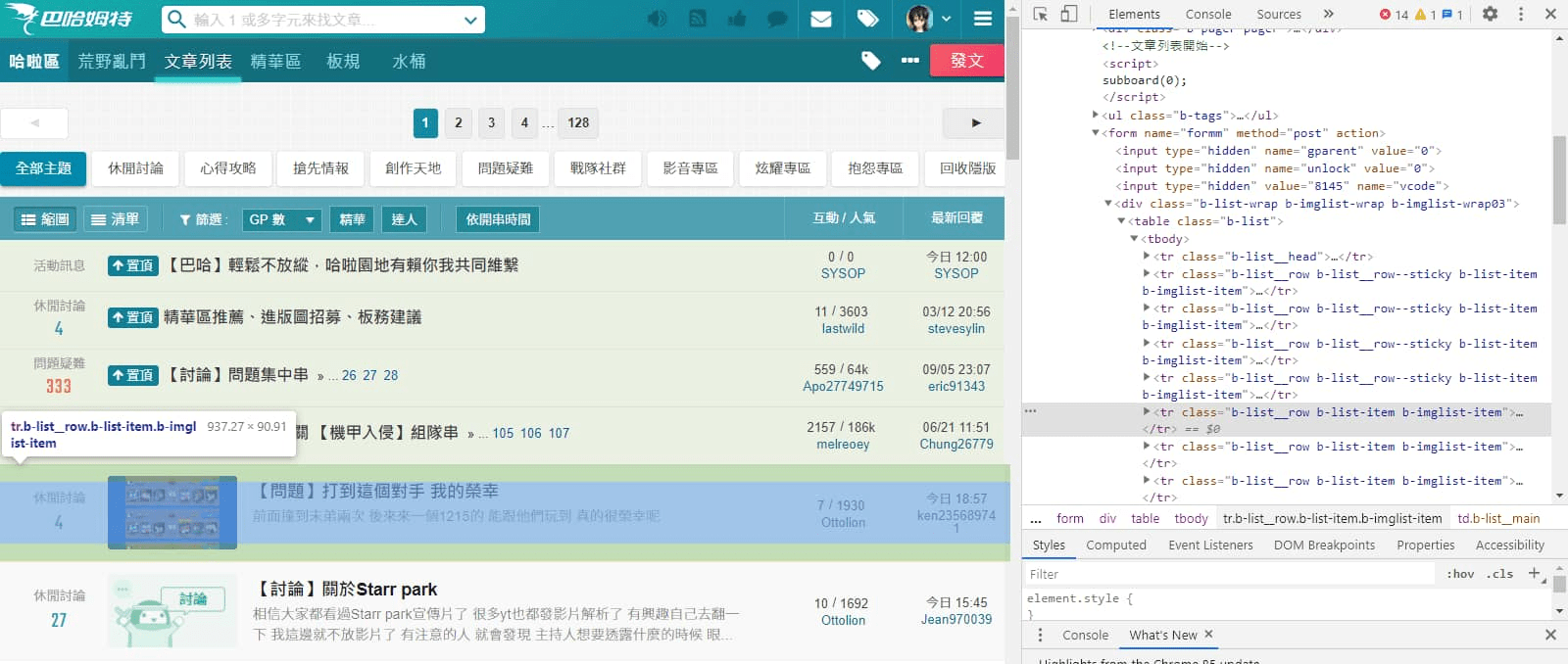Screen dimensions: 1568x664
Task: Go to previous page with left arrow
Action: (34, 123)
